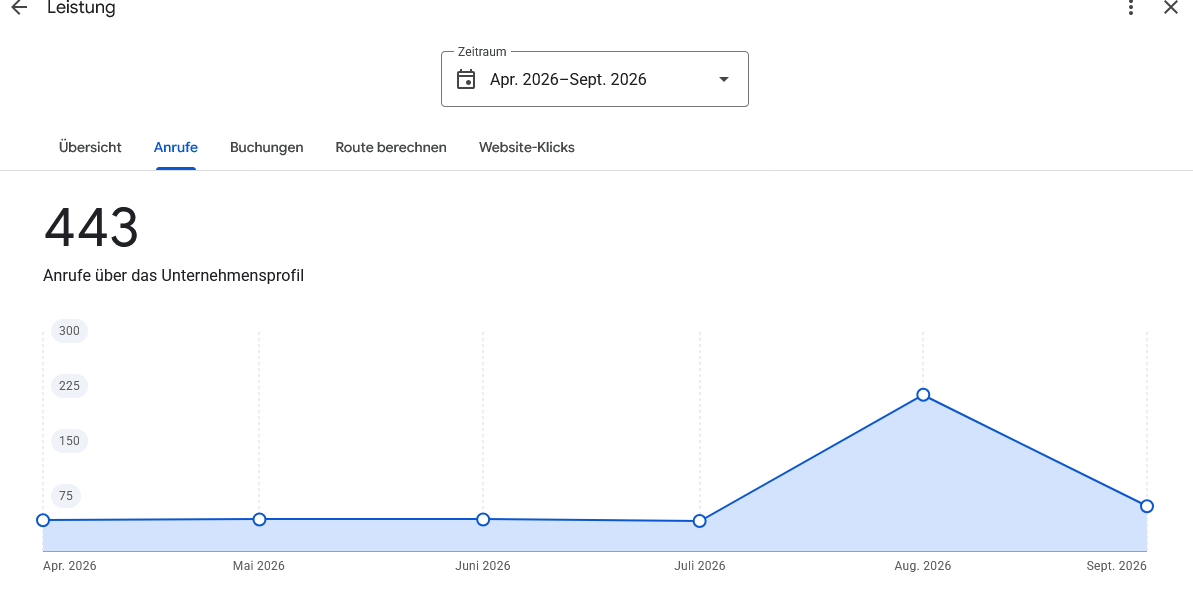Select the Anrufe tab
Viewport: 1193px width, 608px height.
[x=176, y=148]
